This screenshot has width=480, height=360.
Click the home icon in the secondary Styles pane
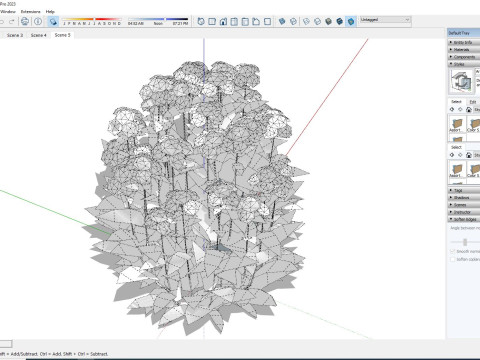coord(469,155)
